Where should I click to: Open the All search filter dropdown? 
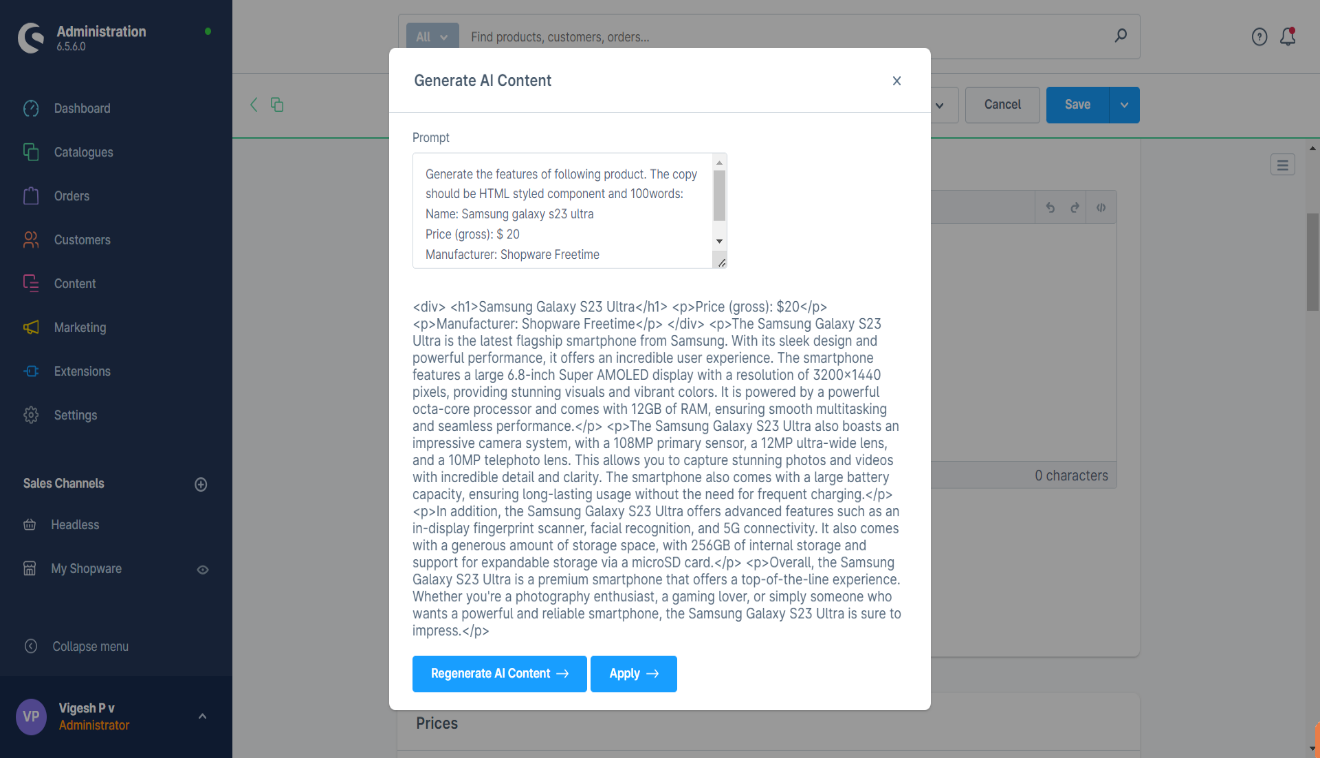tap(432, 37)
